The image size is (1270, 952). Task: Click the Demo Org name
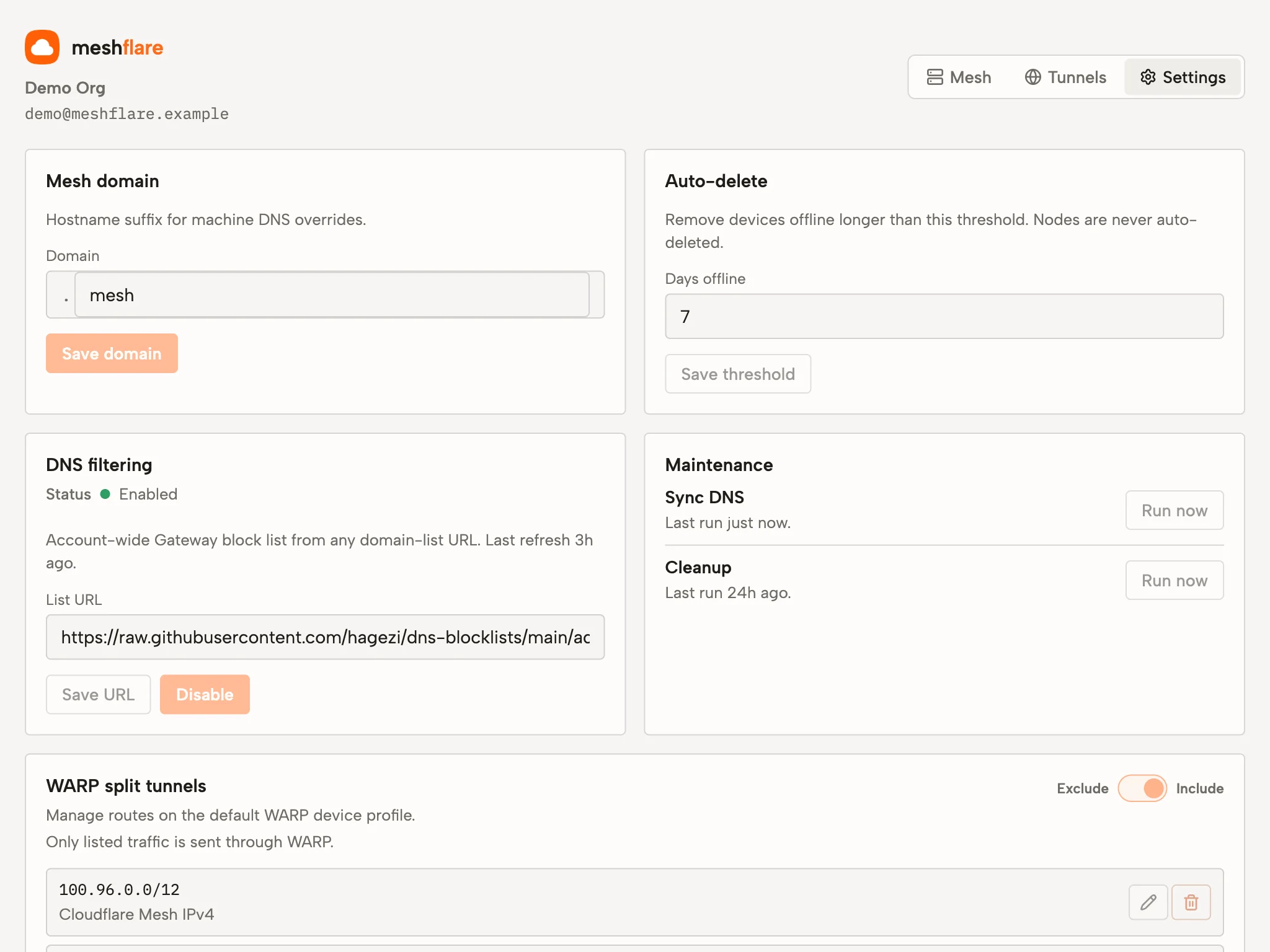65,88
